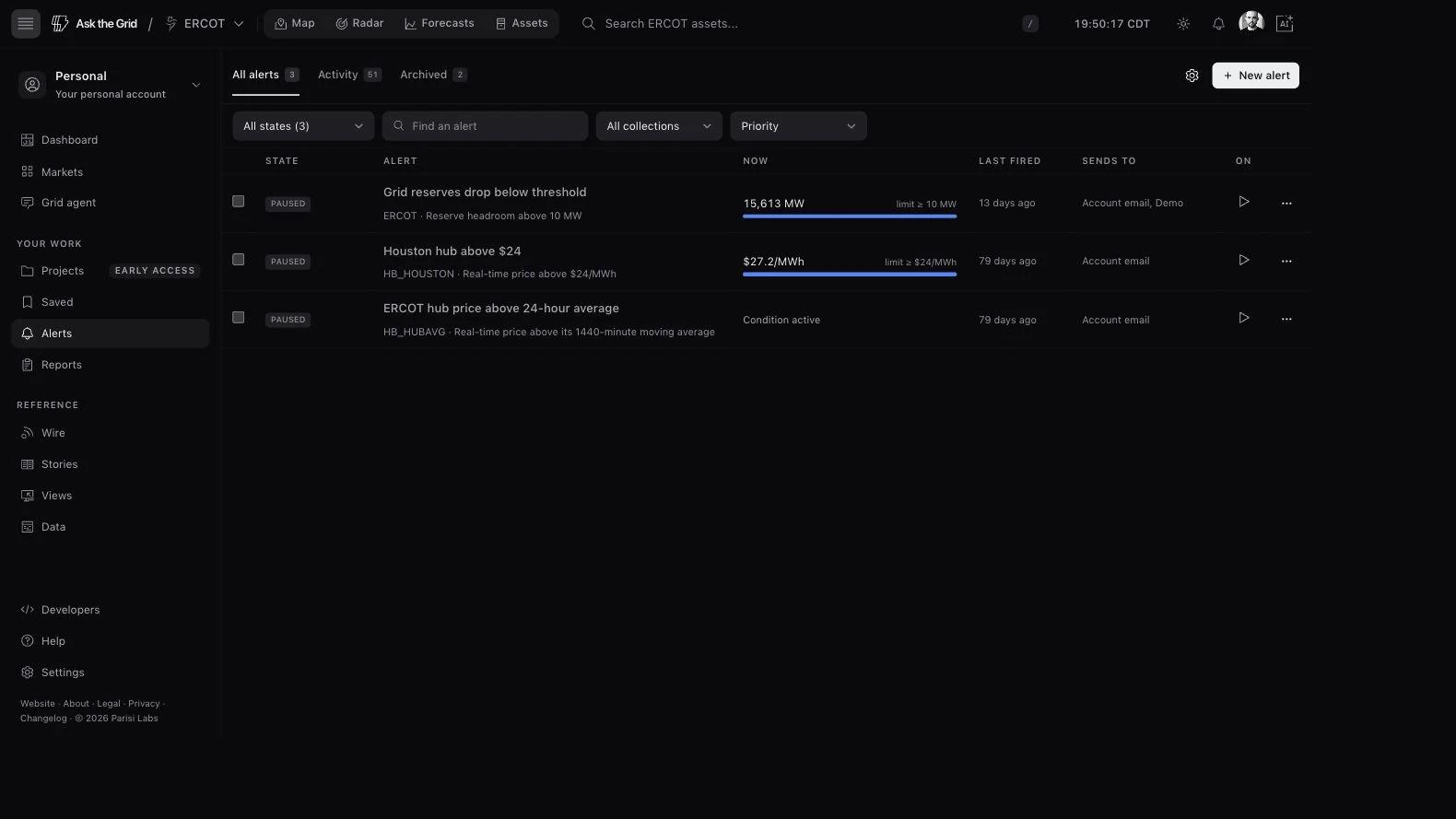Expand the Personal account switcher
Viewport: 1456px width, 819px height.
111,85
